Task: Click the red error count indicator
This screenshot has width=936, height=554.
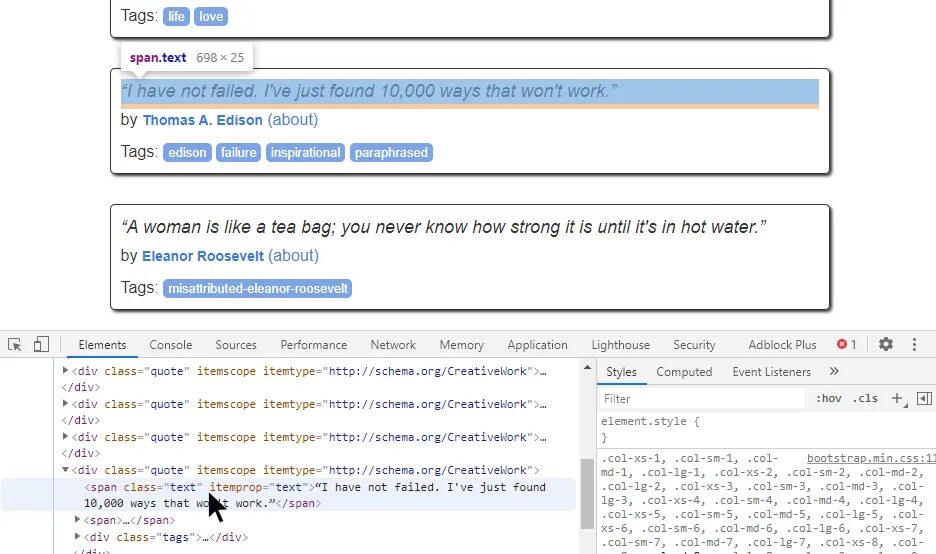Action: [846, 344]
